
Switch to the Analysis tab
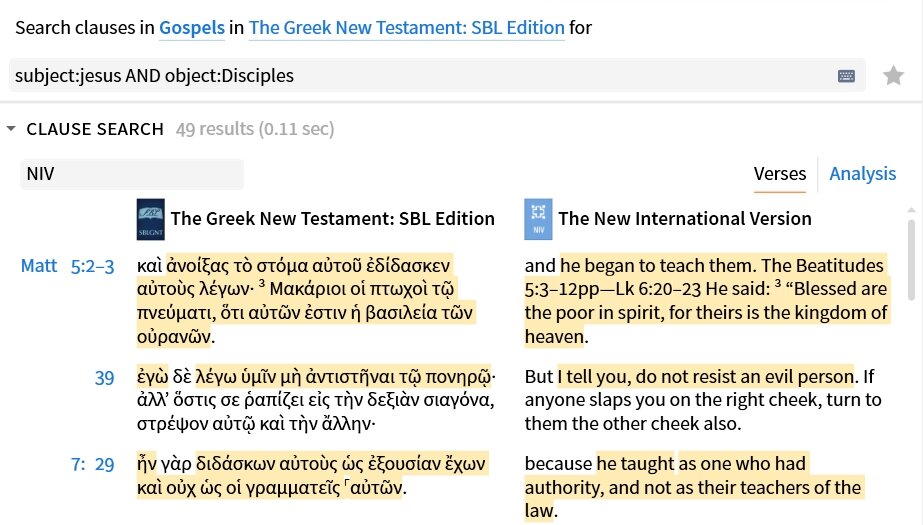[862, 174]
